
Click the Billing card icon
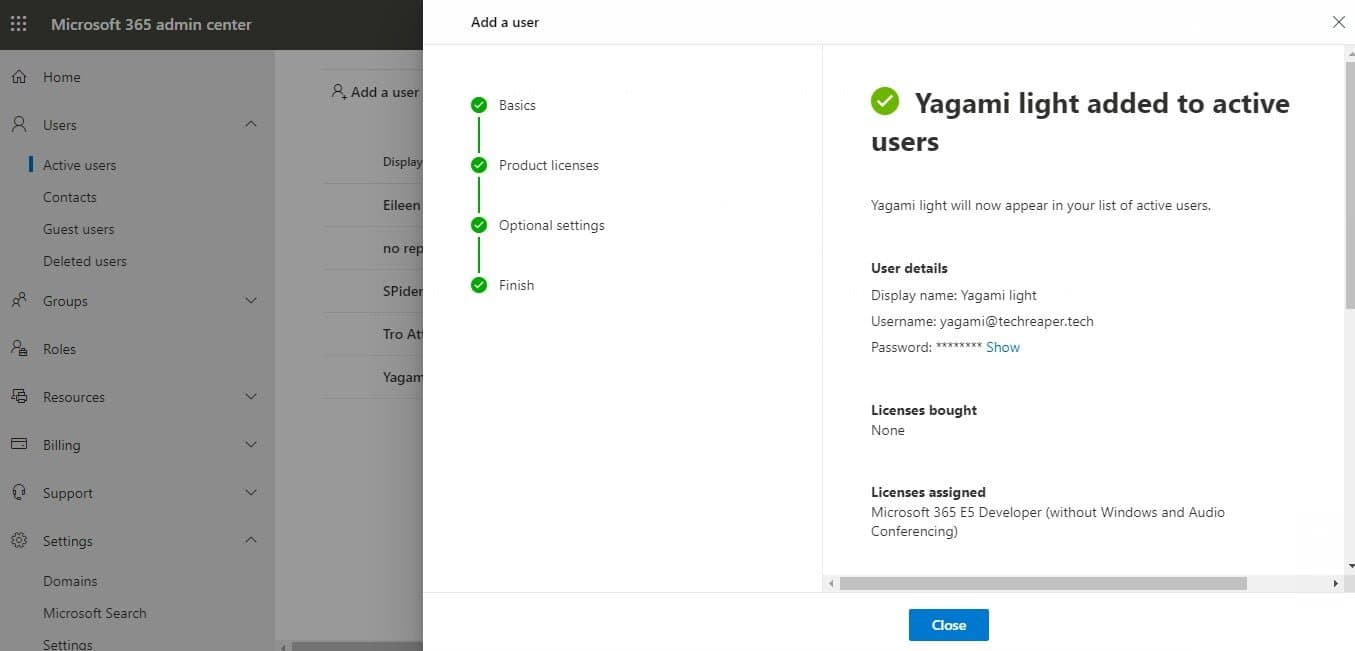(18, 445)
